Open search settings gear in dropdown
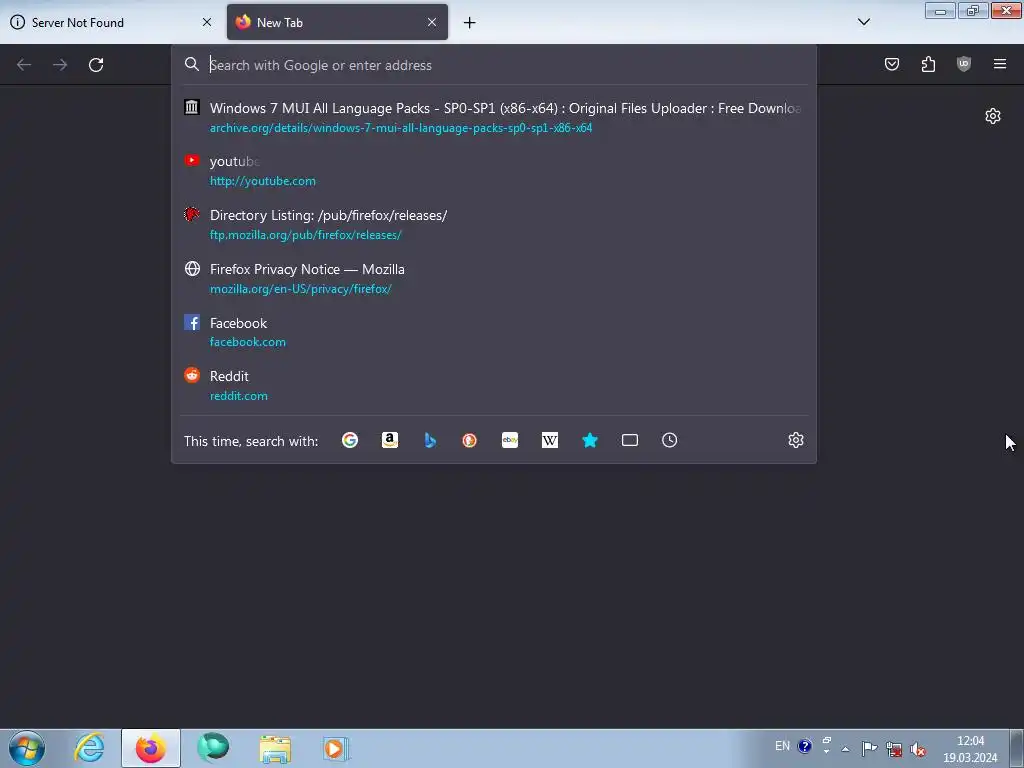The height and width of the screenshot is (768, 1024). coord(795,440)
